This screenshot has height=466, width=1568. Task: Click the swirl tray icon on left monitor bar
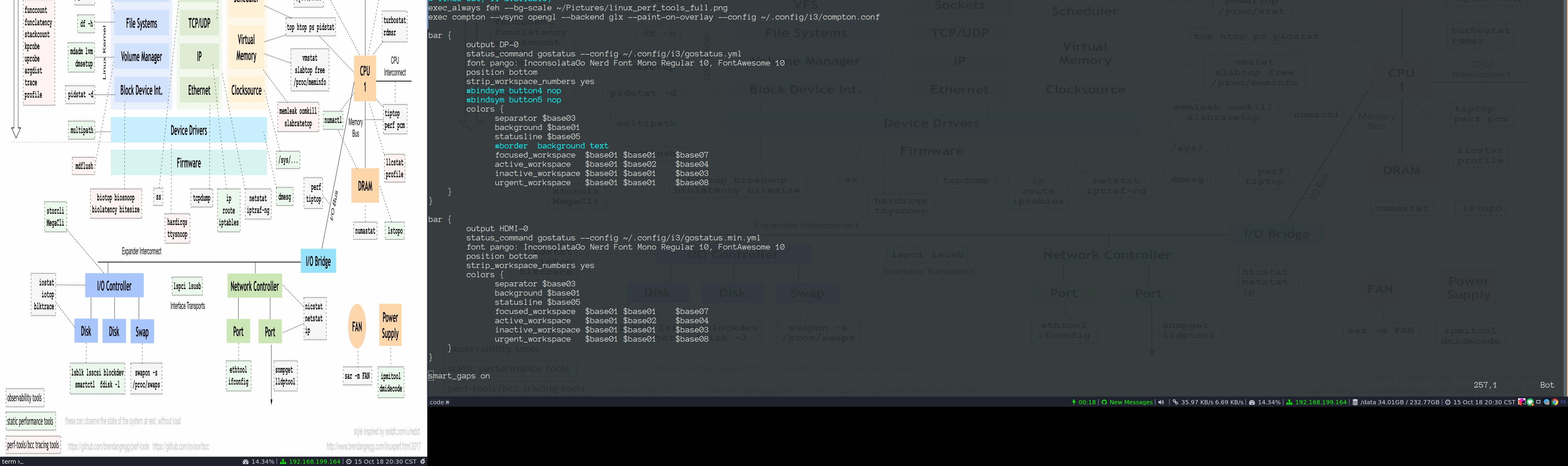(423, 462)
